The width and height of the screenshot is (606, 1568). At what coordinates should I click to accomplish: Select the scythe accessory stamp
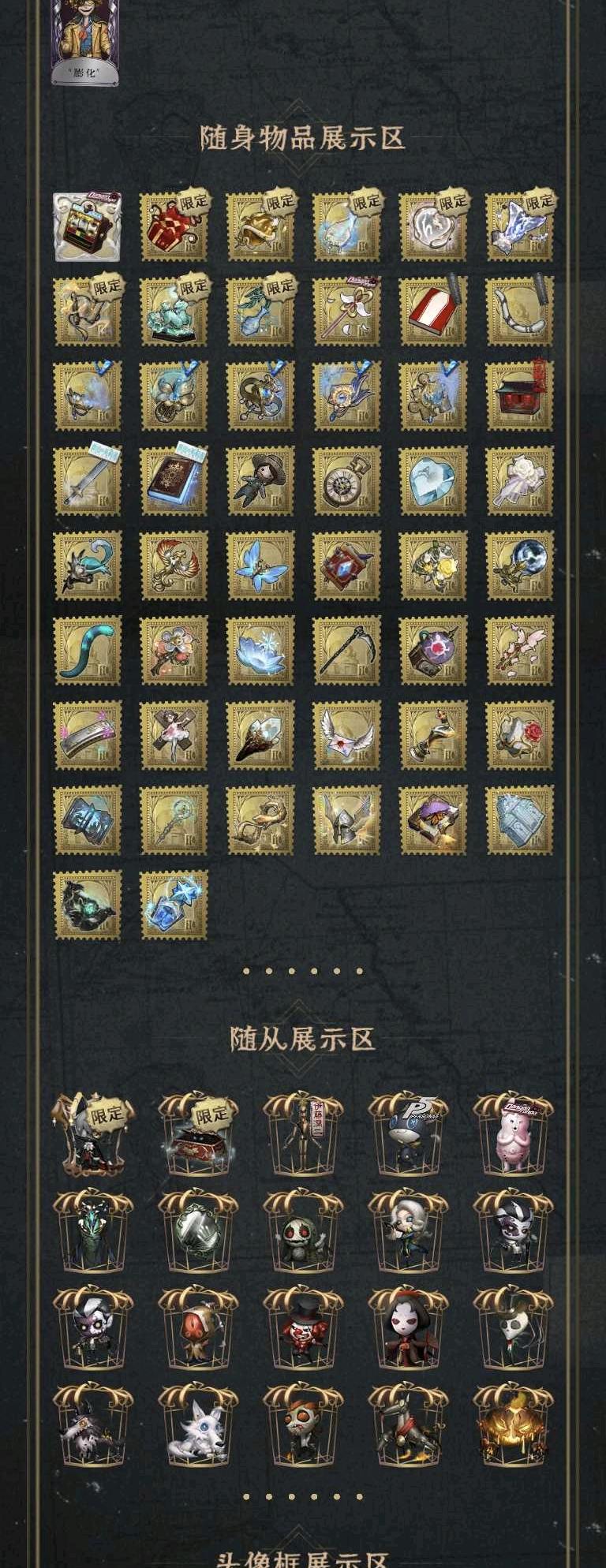click(x=346, y=651)
